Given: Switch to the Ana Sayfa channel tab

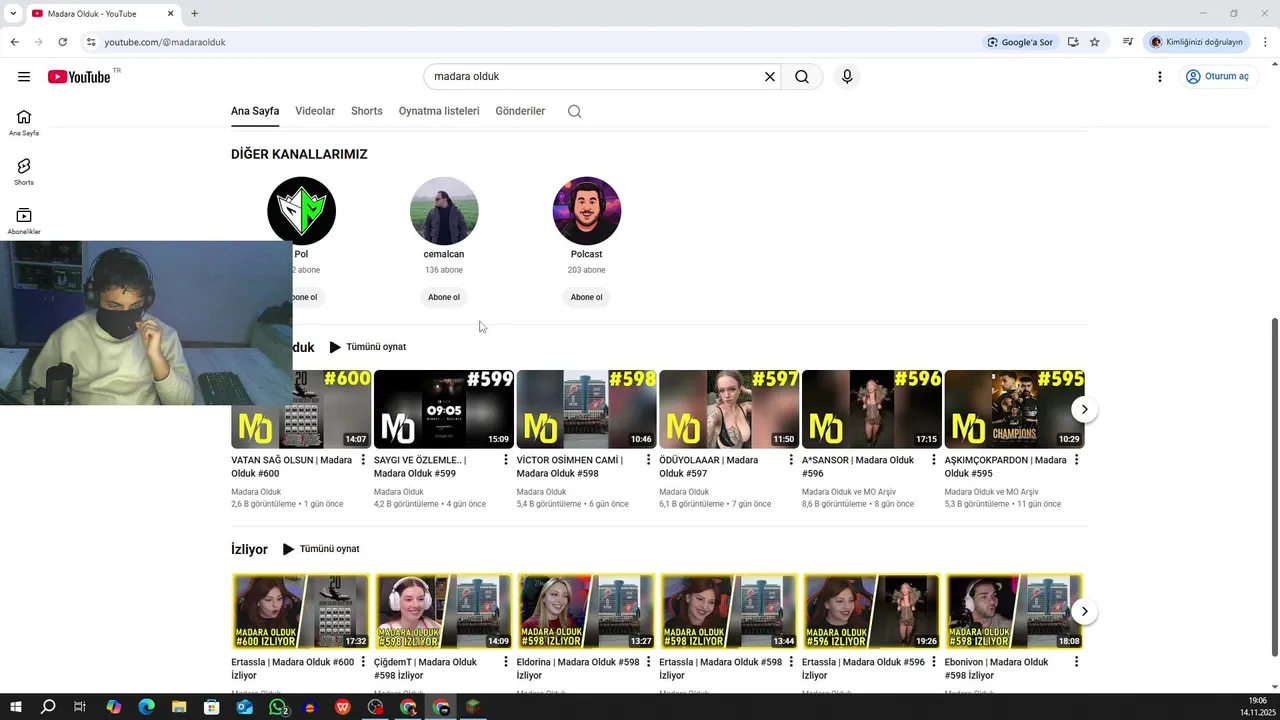Looking at the screenshot, I should click(255, 111).
